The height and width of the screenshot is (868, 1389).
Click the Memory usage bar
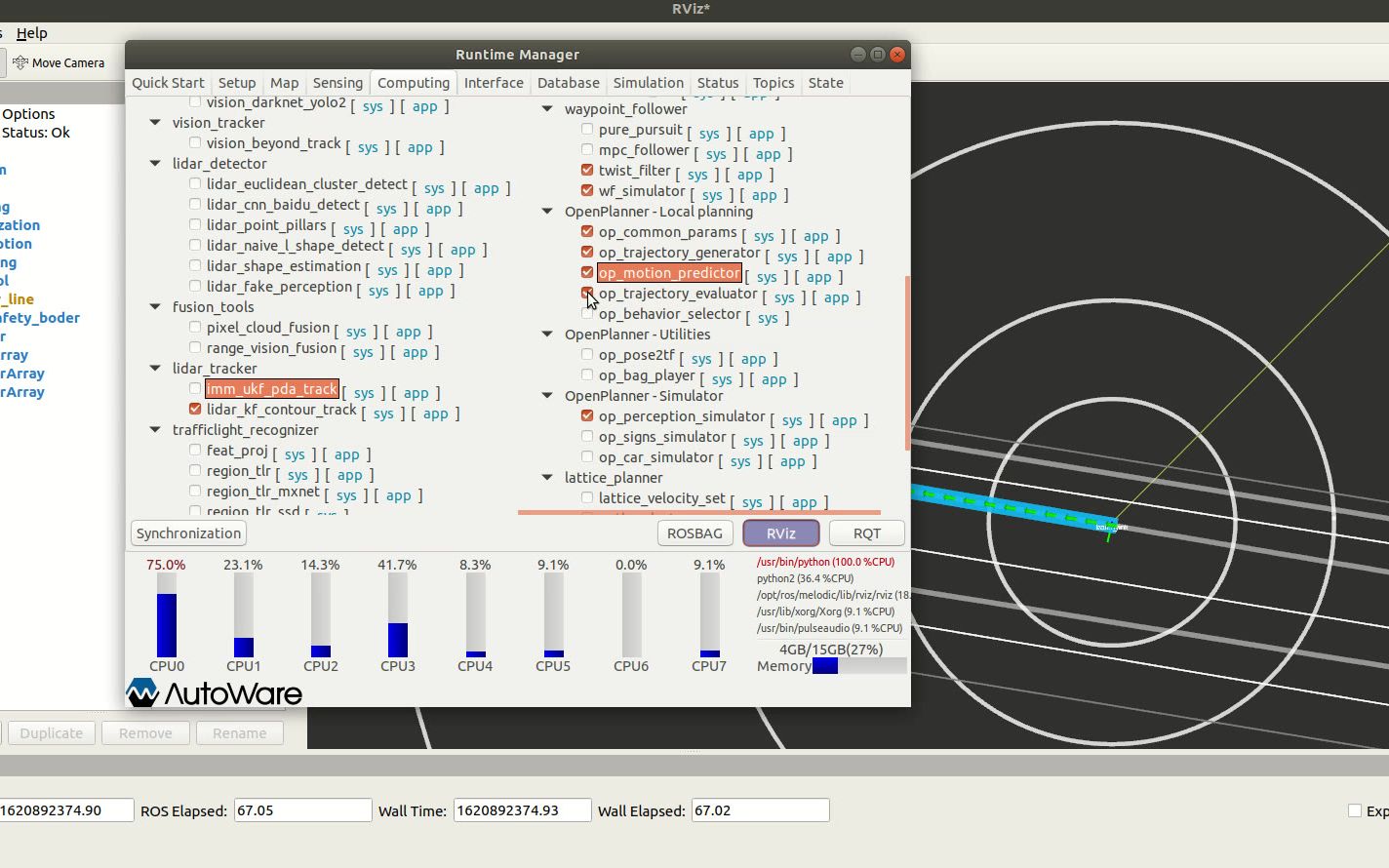click(x=859, y=666)
